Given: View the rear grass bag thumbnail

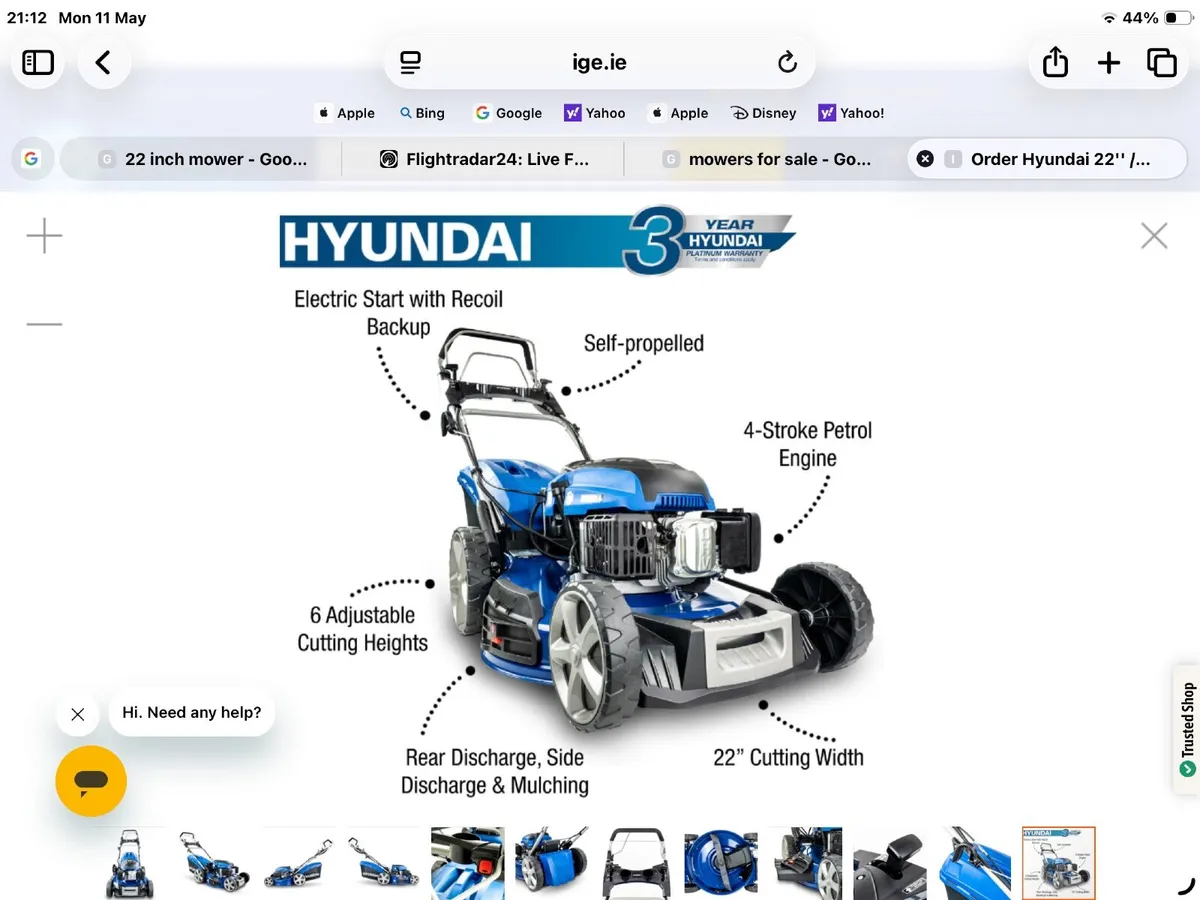Looking at the screenshot, I should [x=551, y=863].
